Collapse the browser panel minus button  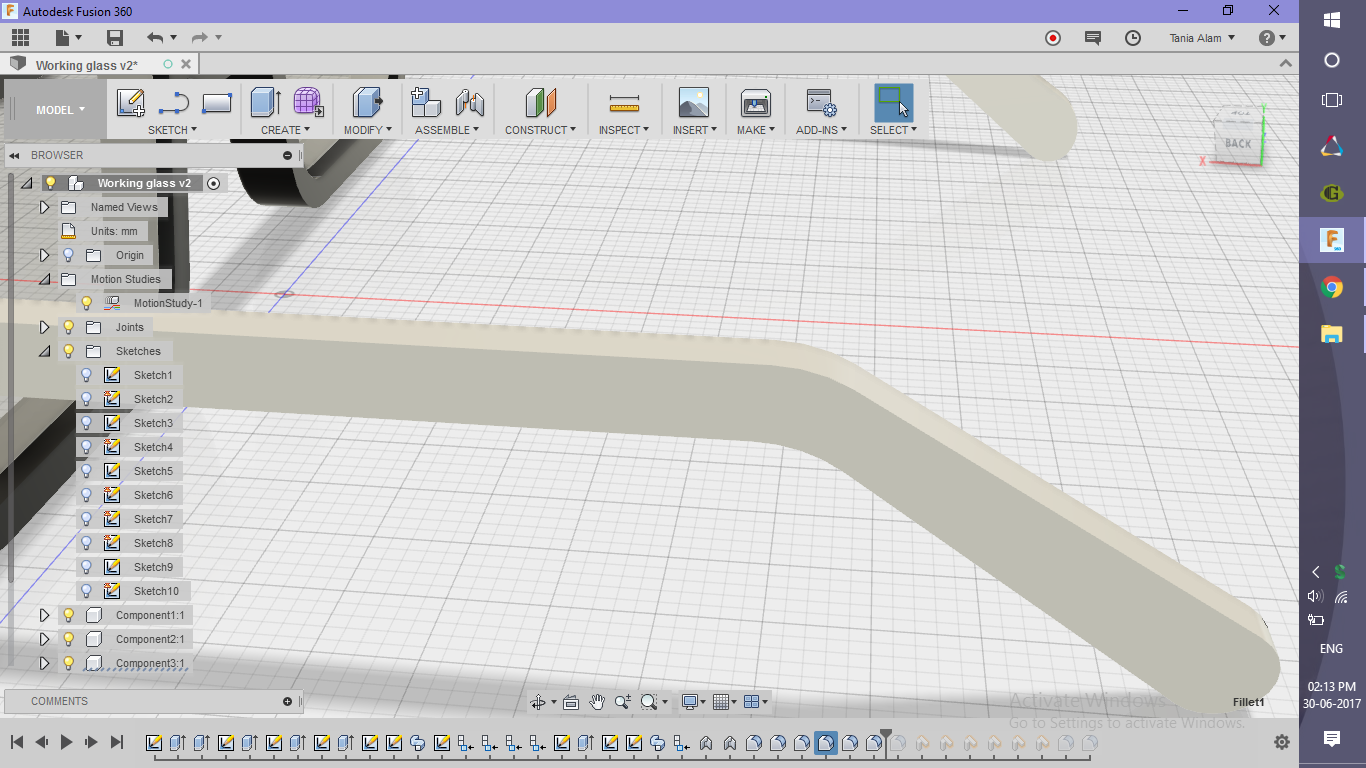tap(288, 155)
